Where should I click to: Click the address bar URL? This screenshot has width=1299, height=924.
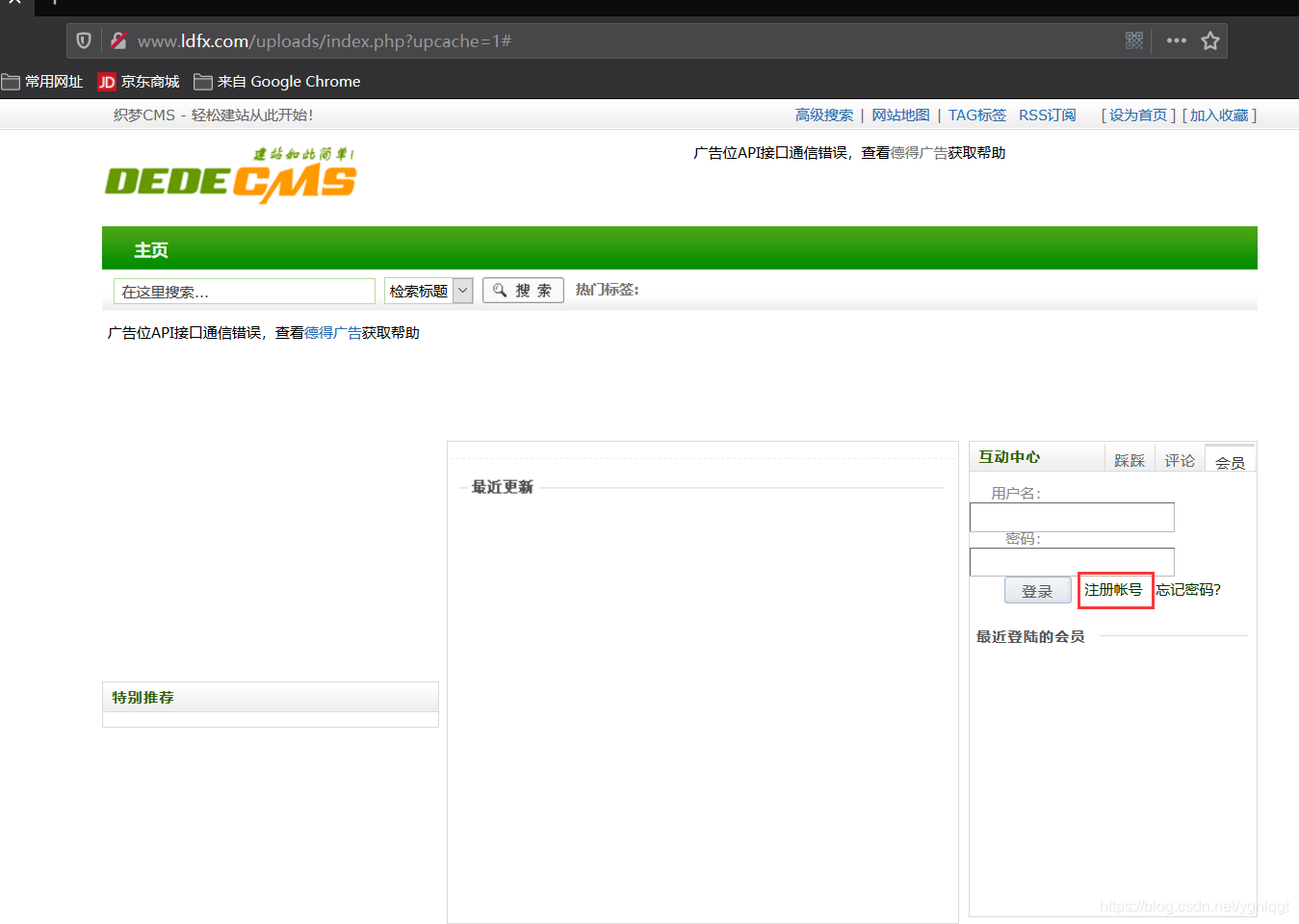[324, 41]
